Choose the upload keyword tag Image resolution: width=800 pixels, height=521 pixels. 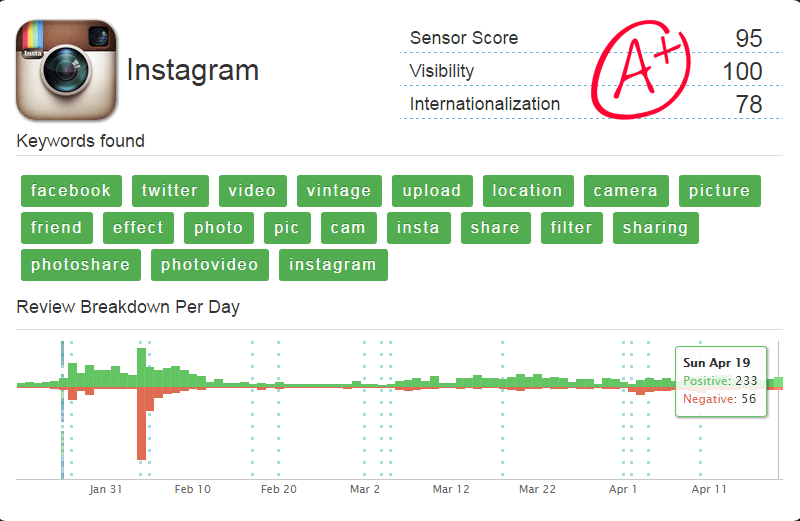432,191
